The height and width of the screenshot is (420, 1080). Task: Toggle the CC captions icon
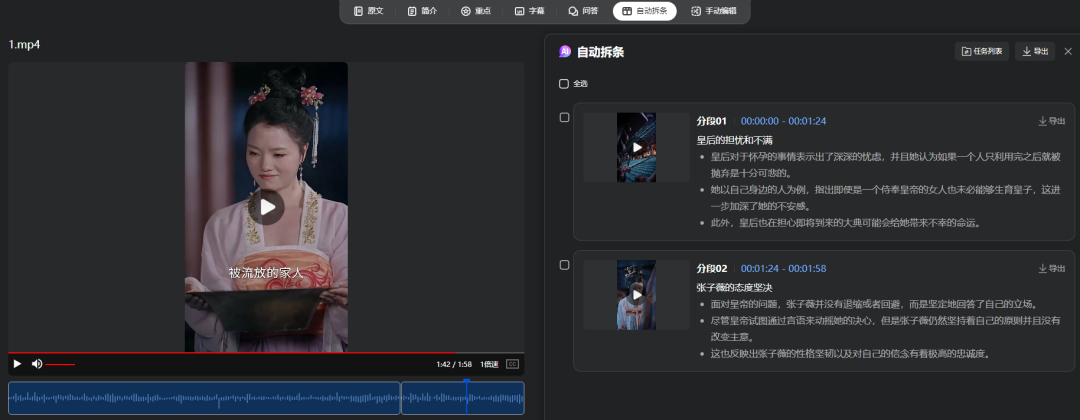click(x=512, y=364)
